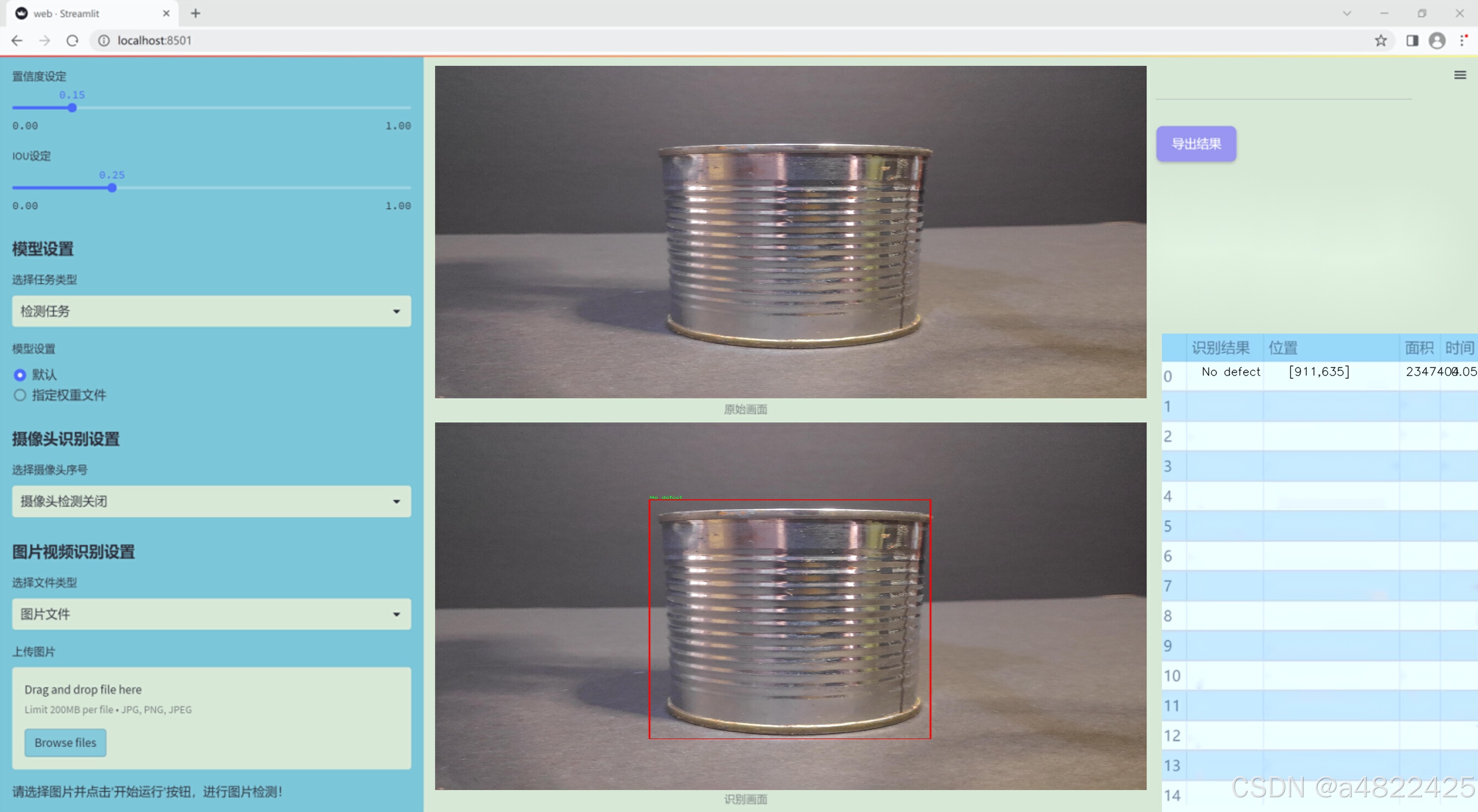Open the browser side panel icon
1478x812 pixels.
pos(1412,41)
